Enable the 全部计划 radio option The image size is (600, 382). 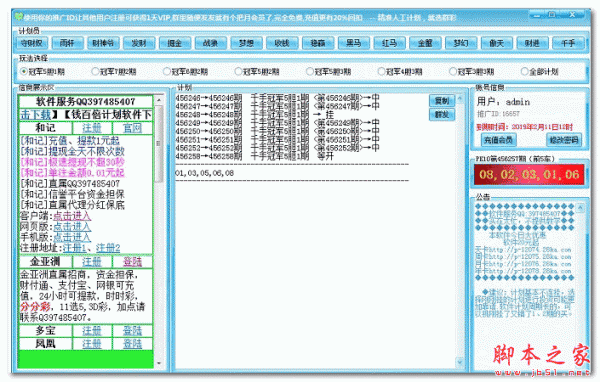[x=540, y=72]
